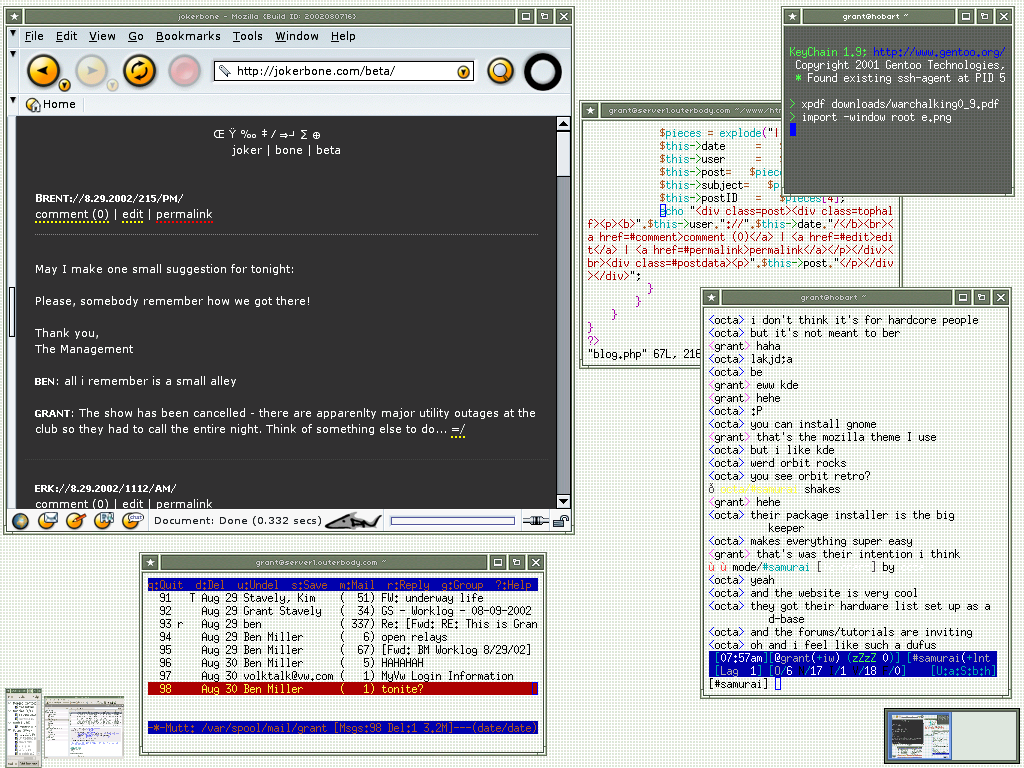
Task: Click the bookmark page icon in URL bar
Action: click(225, 71)
